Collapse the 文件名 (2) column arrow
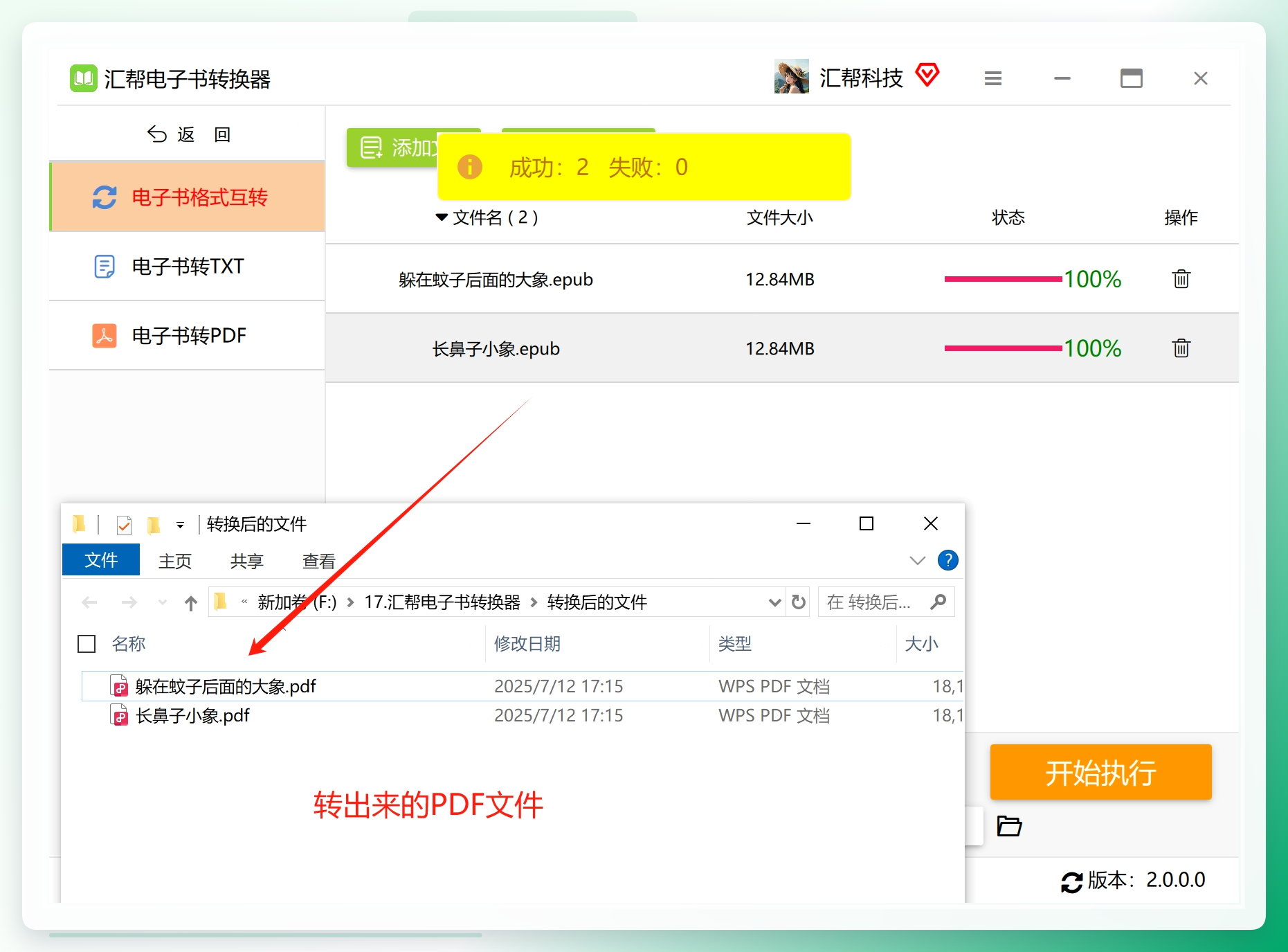This screenshot has height=952, width=1288. (442, 217)
